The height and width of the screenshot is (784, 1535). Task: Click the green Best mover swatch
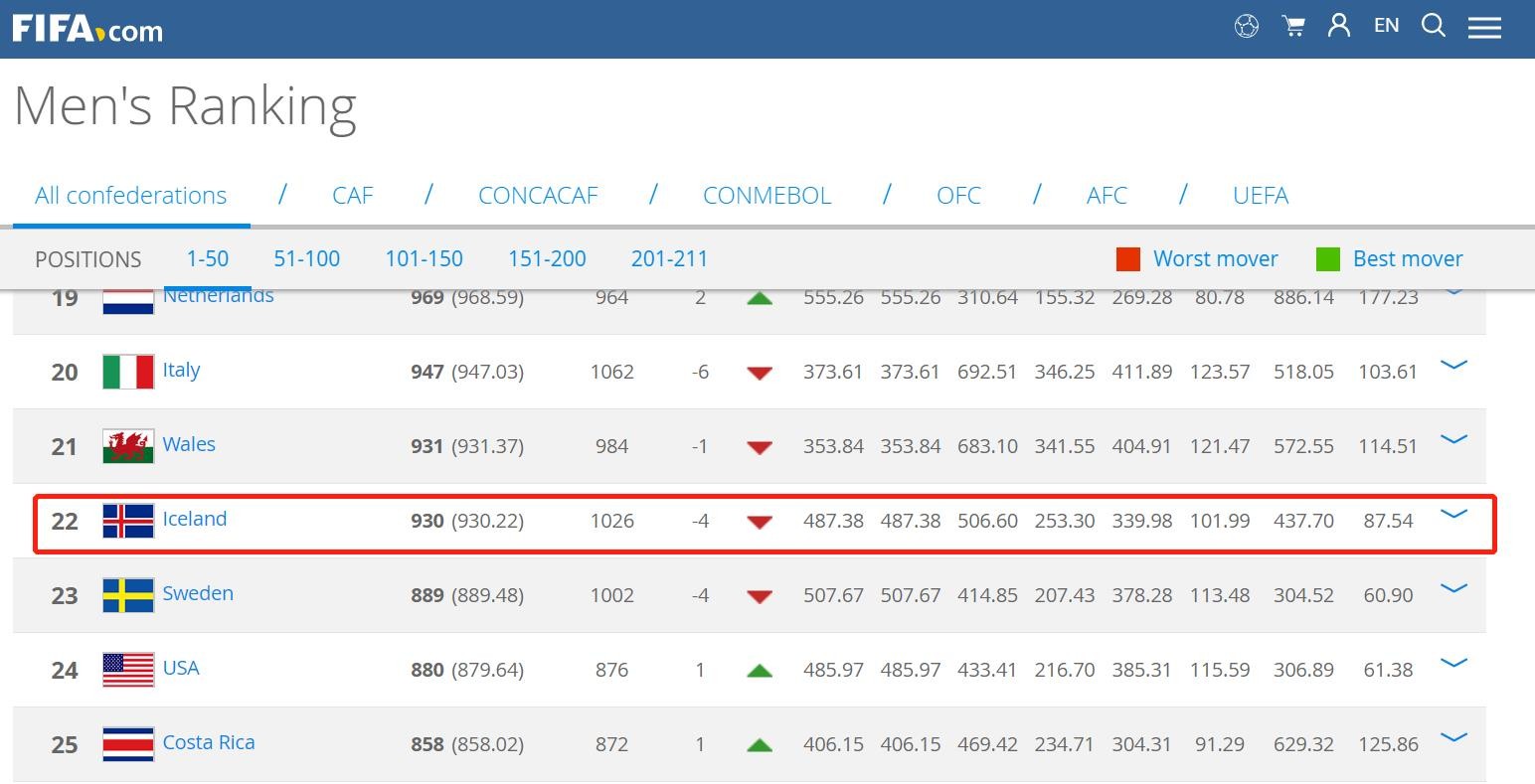(x=1328, y=259)
